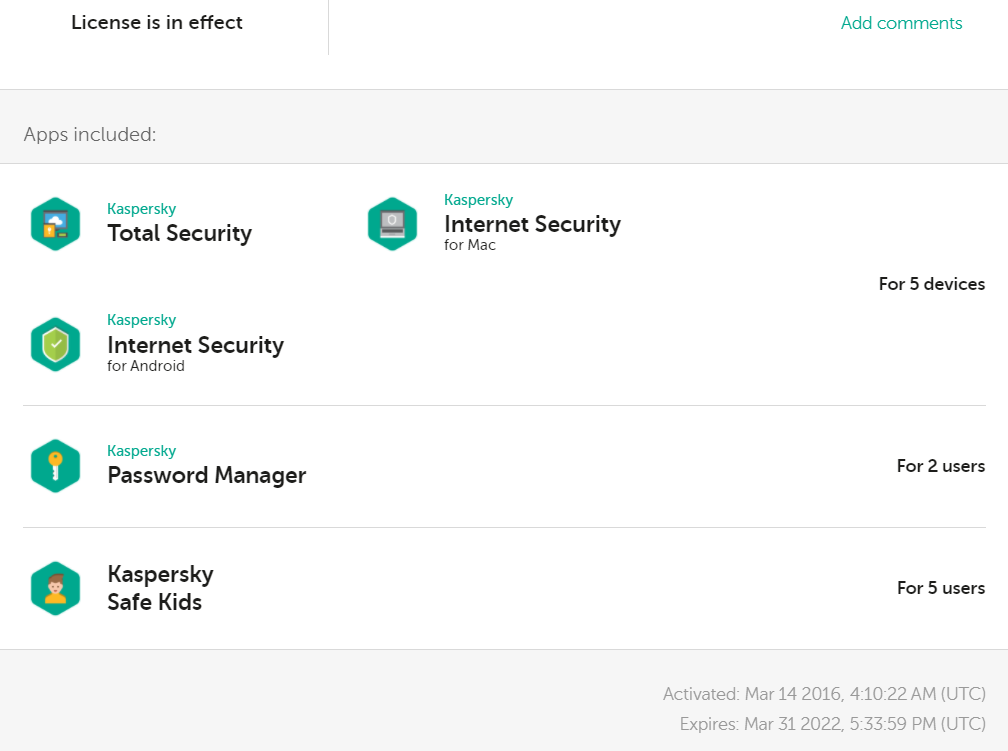Click the Kaspersky Total Security hexagon icon
Viewport: 1008px width, 751px height.
55,224
